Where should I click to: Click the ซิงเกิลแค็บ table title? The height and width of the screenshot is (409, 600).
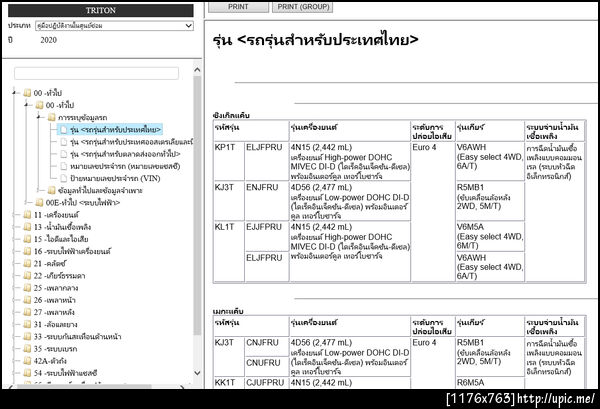(231, 116)
